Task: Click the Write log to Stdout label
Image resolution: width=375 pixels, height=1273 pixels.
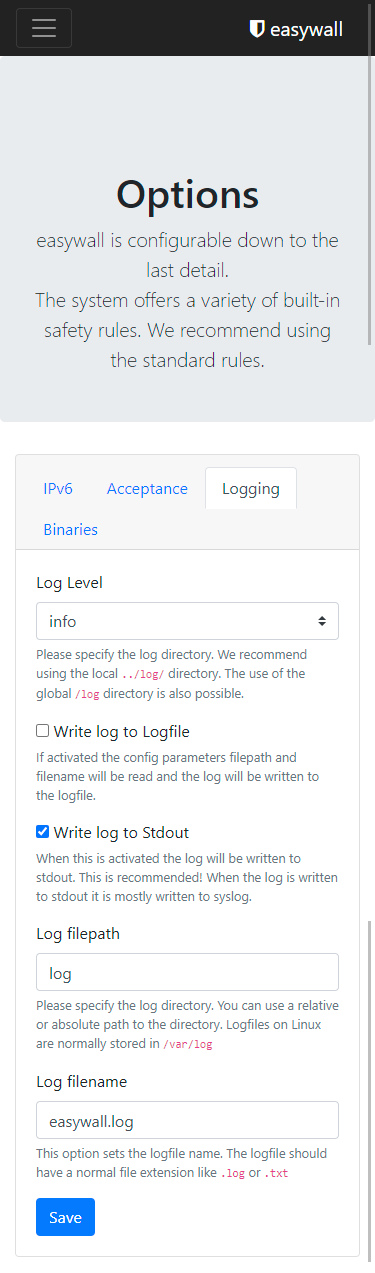Action: pyautogui.click(x=121, y=832)
